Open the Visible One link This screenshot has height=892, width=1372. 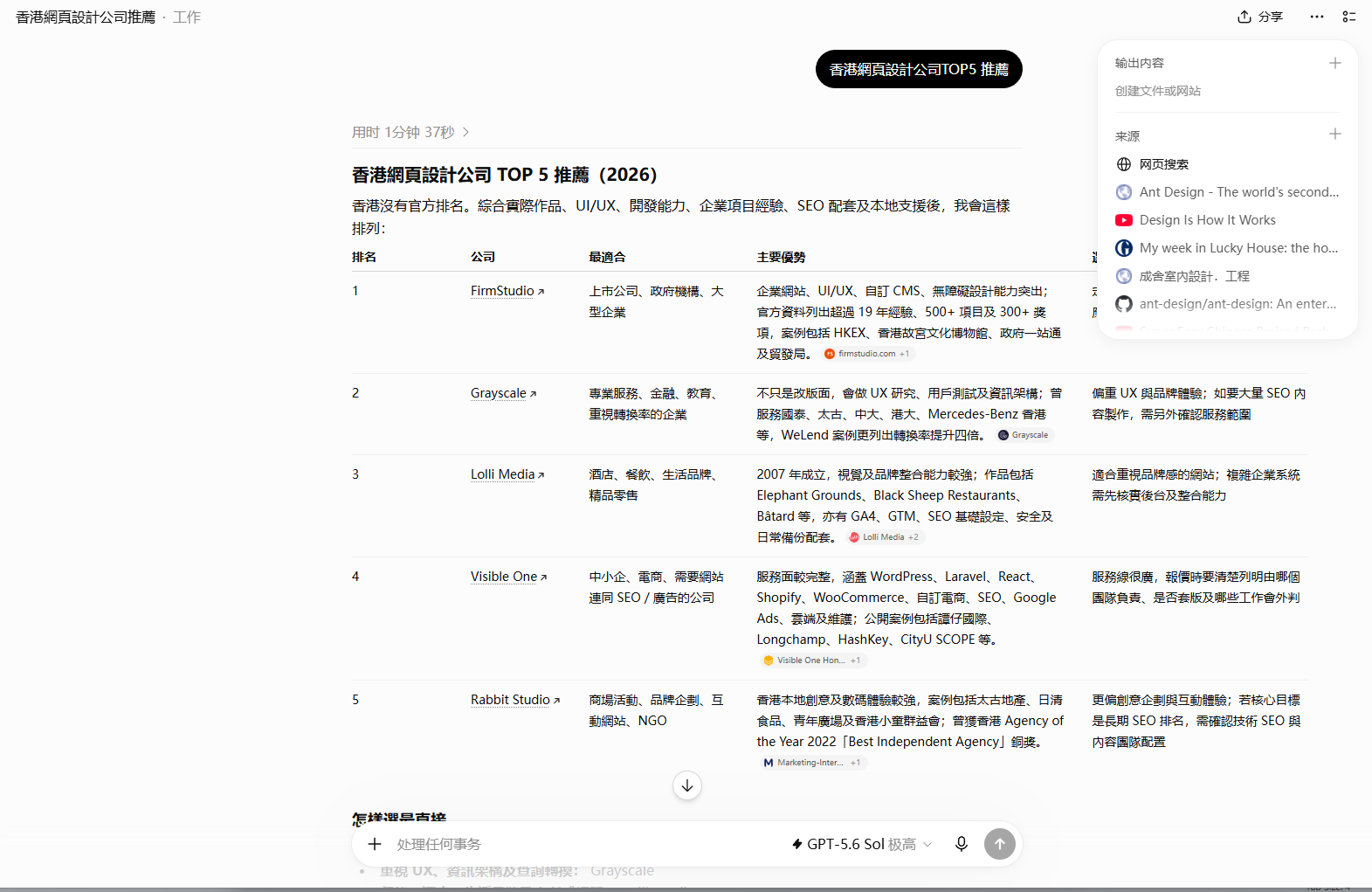pos(508,577)
